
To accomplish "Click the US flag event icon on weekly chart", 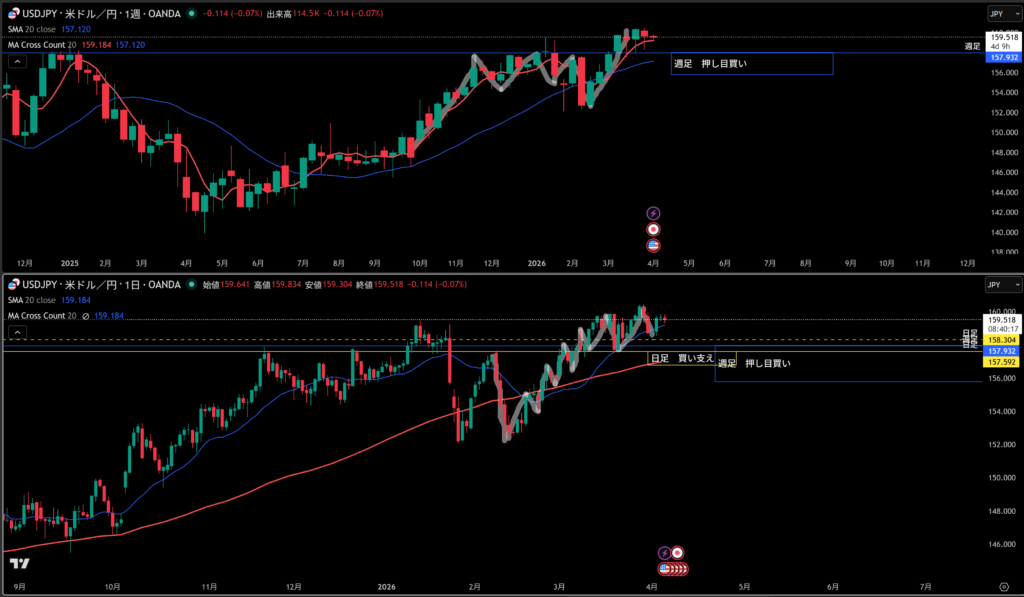I will coord(654,245).
